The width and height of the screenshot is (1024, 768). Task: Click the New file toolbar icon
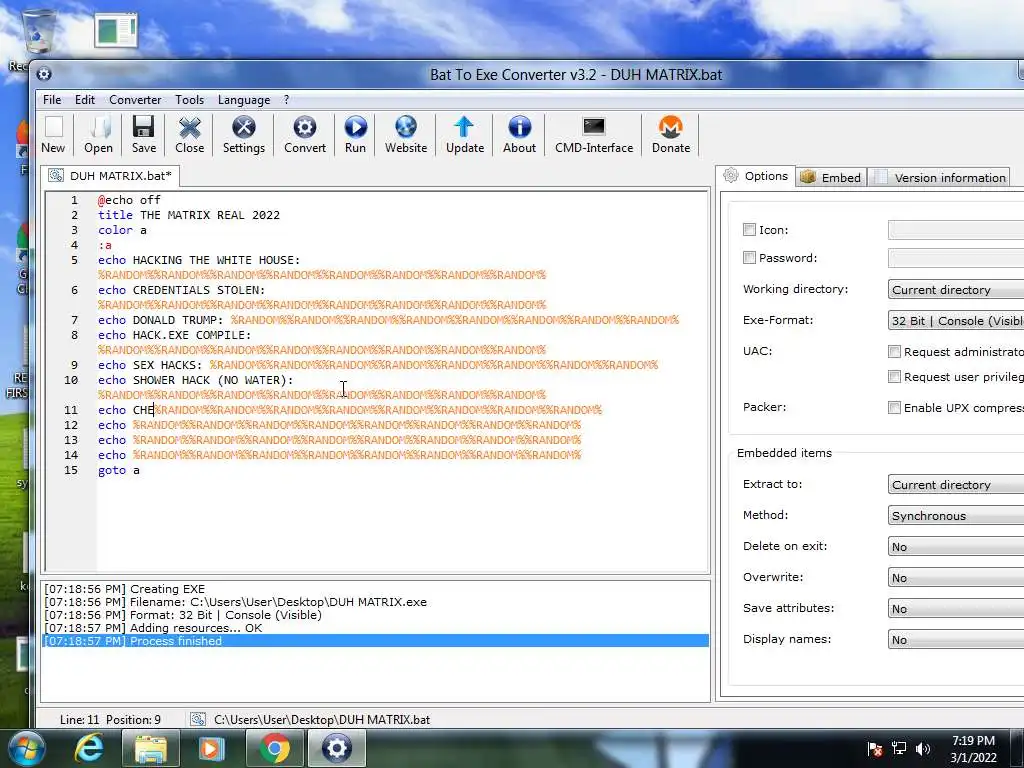[53, 135]
